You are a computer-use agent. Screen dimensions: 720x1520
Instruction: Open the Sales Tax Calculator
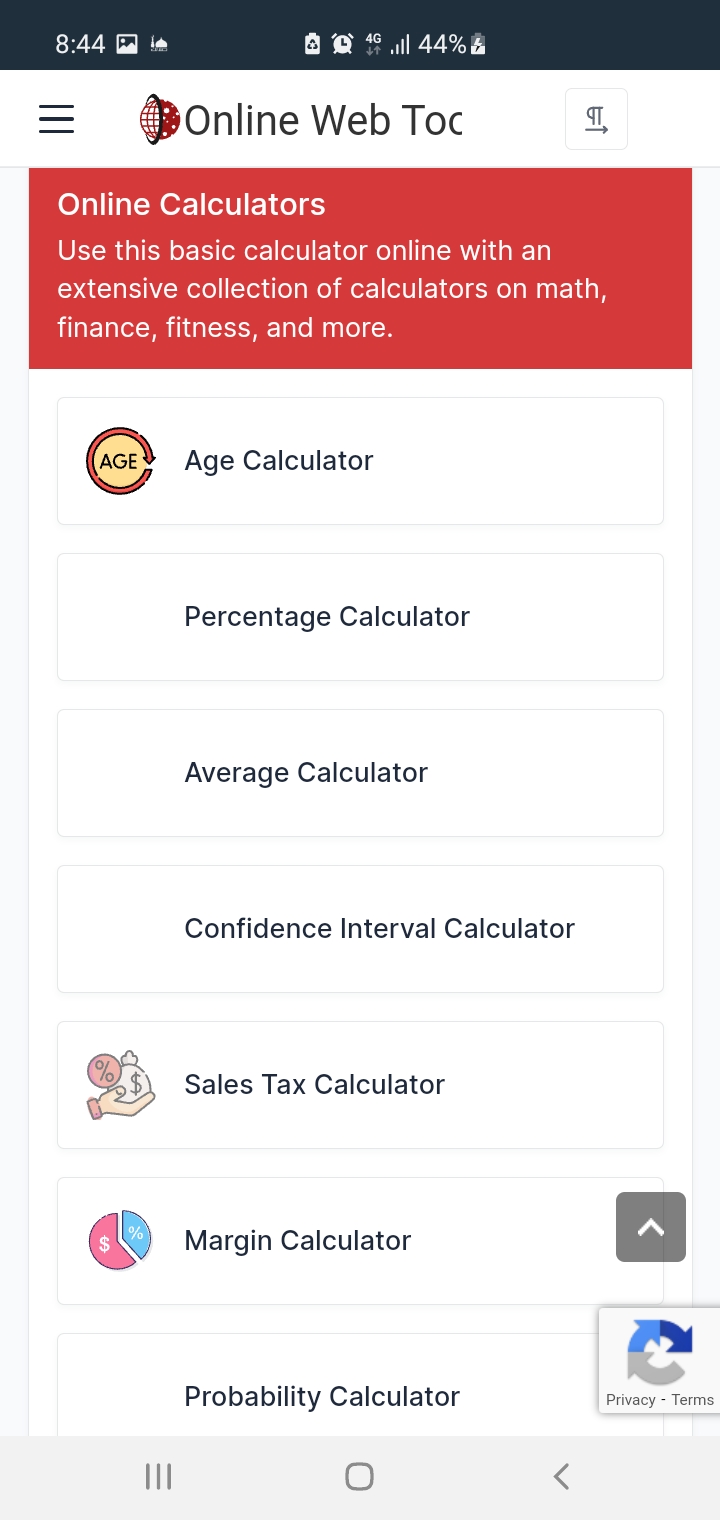tap(314, 1085)
